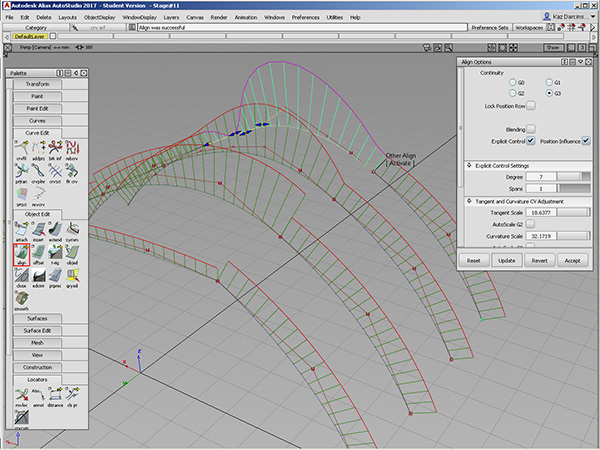Select the fit crv tool

click(72, 173)
